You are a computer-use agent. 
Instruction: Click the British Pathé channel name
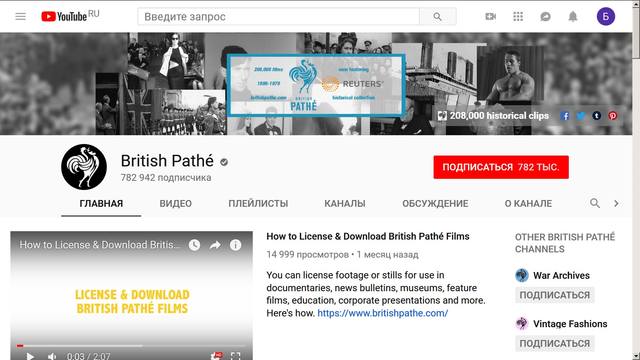click(167, 161)
